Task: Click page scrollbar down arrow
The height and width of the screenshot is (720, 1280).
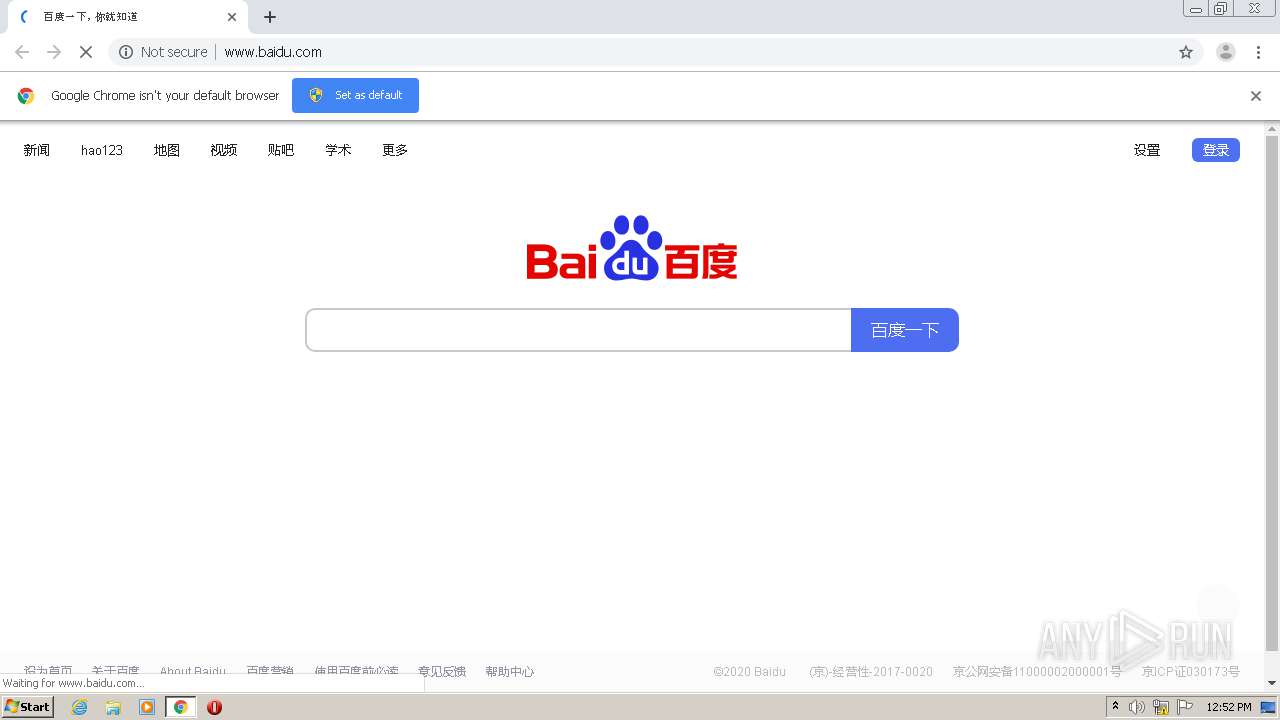Action: pos(1272,683)
